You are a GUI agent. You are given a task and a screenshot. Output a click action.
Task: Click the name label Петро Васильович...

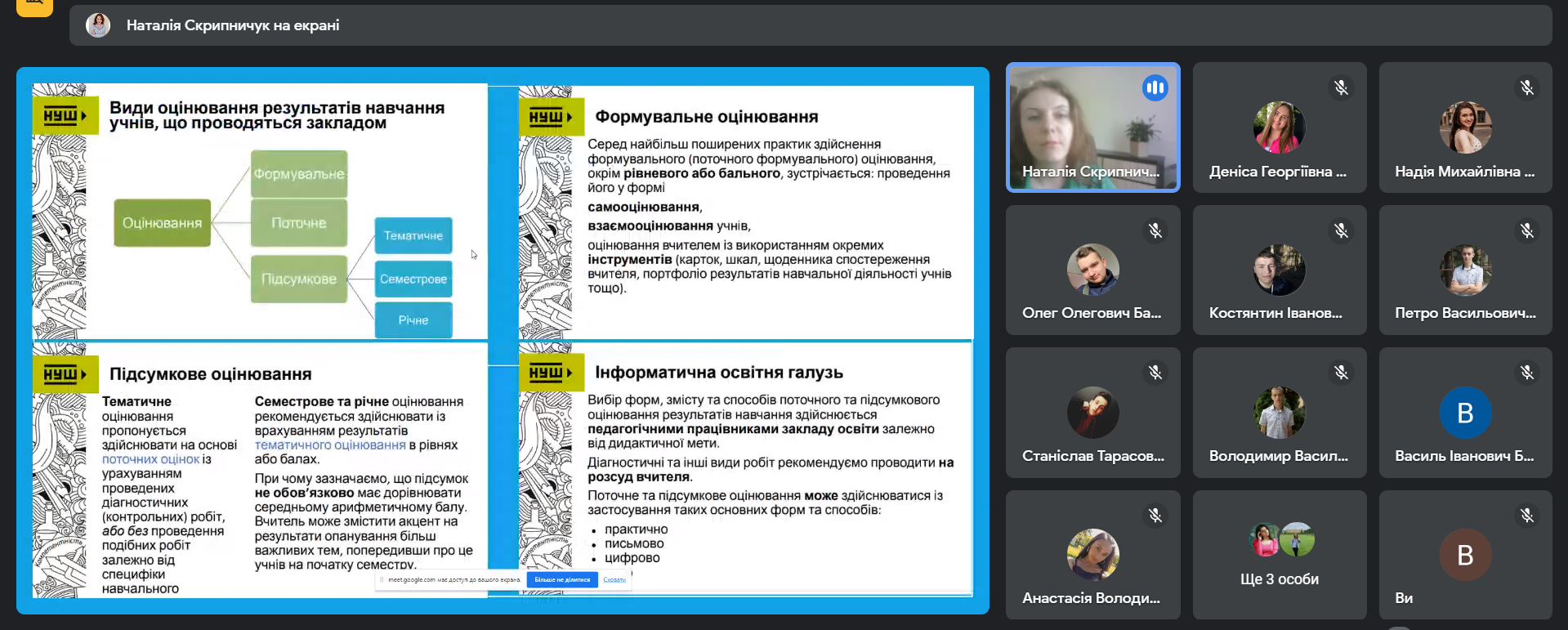(x=1465, y=313)
